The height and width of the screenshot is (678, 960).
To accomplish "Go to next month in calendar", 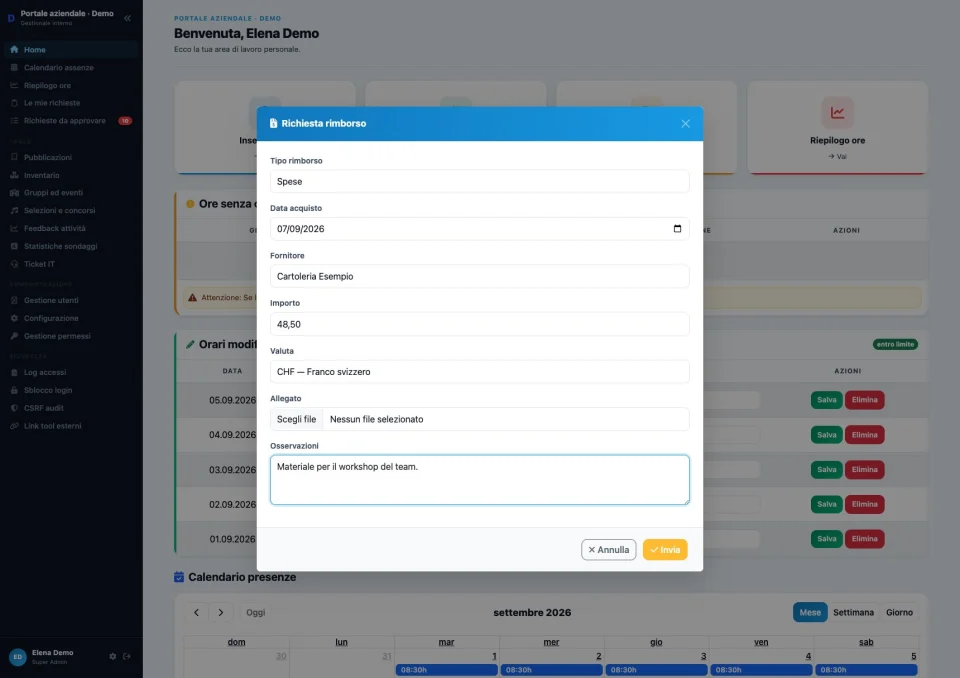I will (x=221, y=612).
